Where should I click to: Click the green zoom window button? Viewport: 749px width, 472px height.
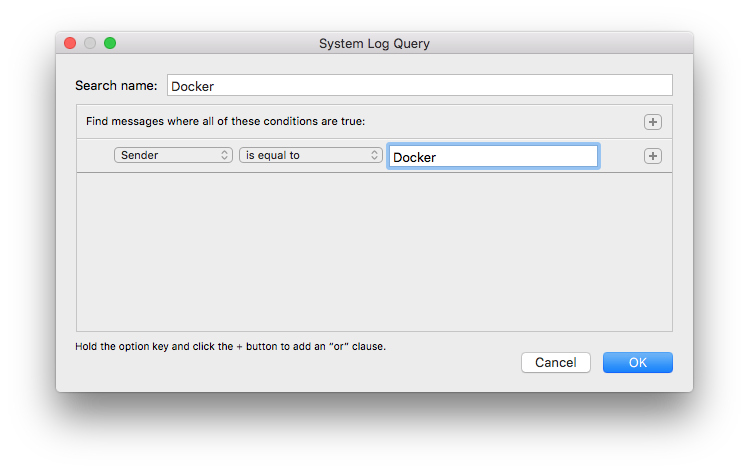[110, 43]
